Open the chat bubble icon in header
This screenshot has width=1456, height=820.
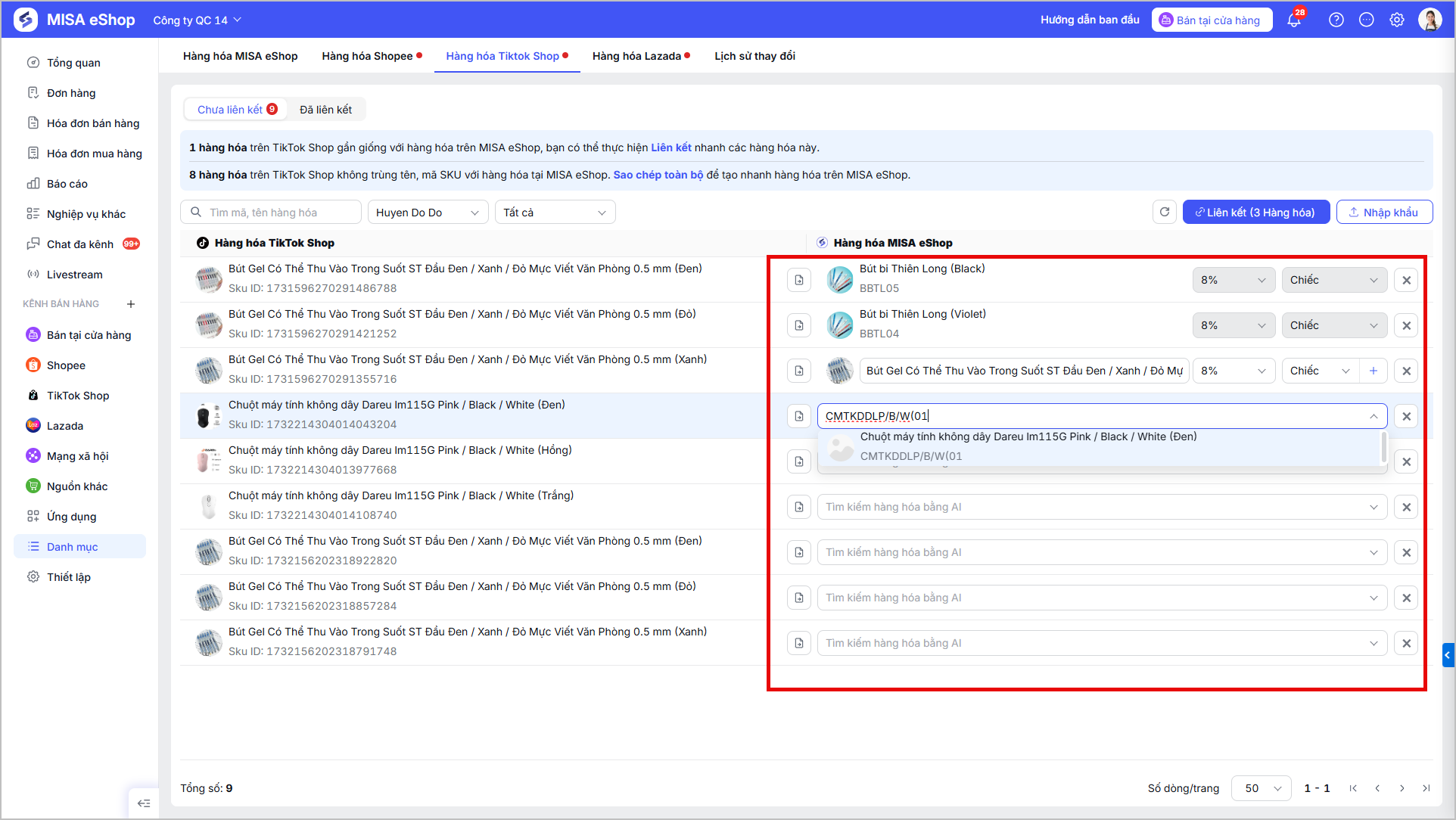click(1367, 20)
